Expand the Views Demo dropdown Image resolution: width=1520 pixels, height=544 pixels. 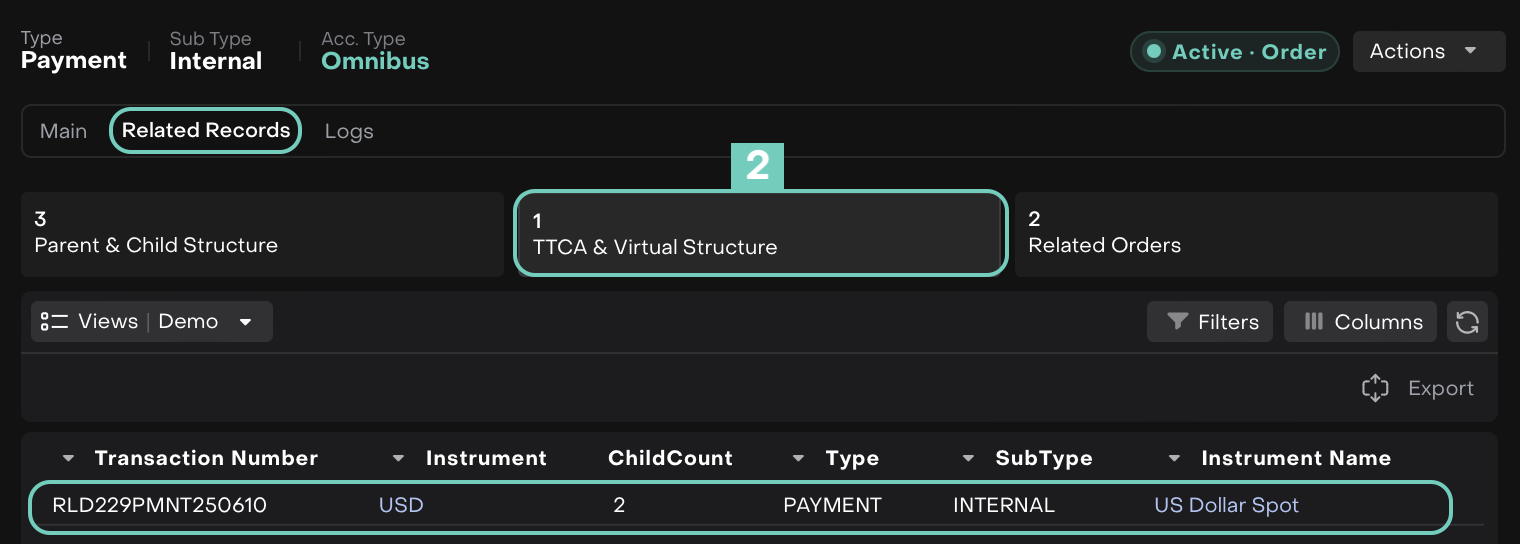click(x=245, y=322)
